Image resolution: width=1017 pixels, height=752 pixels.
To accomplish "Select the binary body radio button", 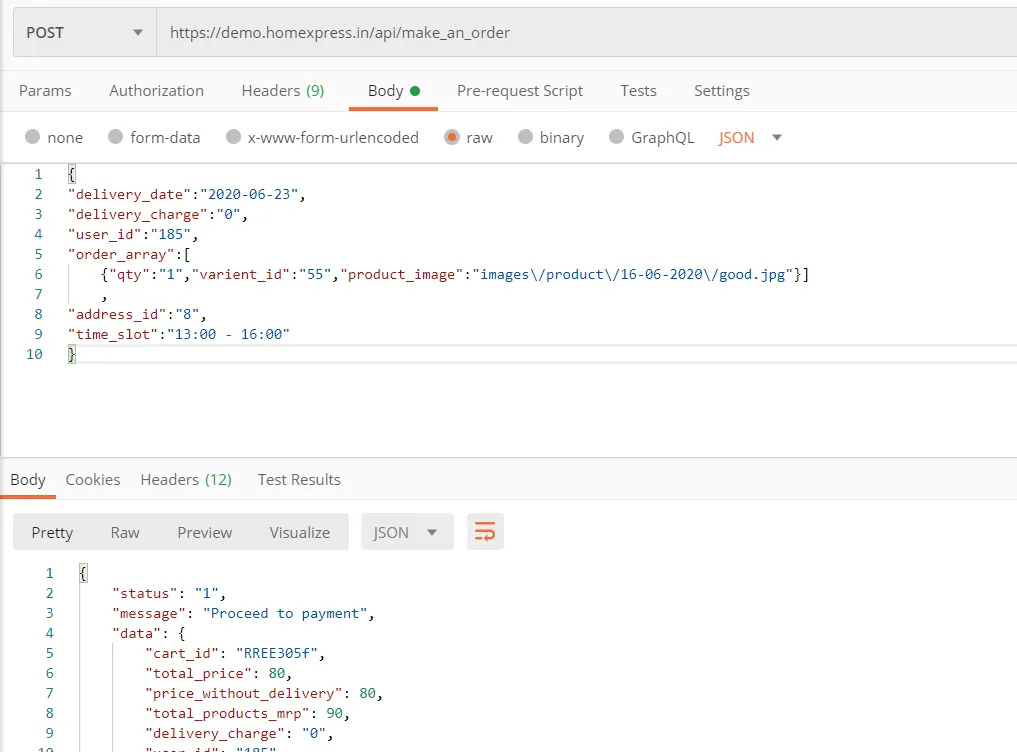I will (x=526, y=138).
